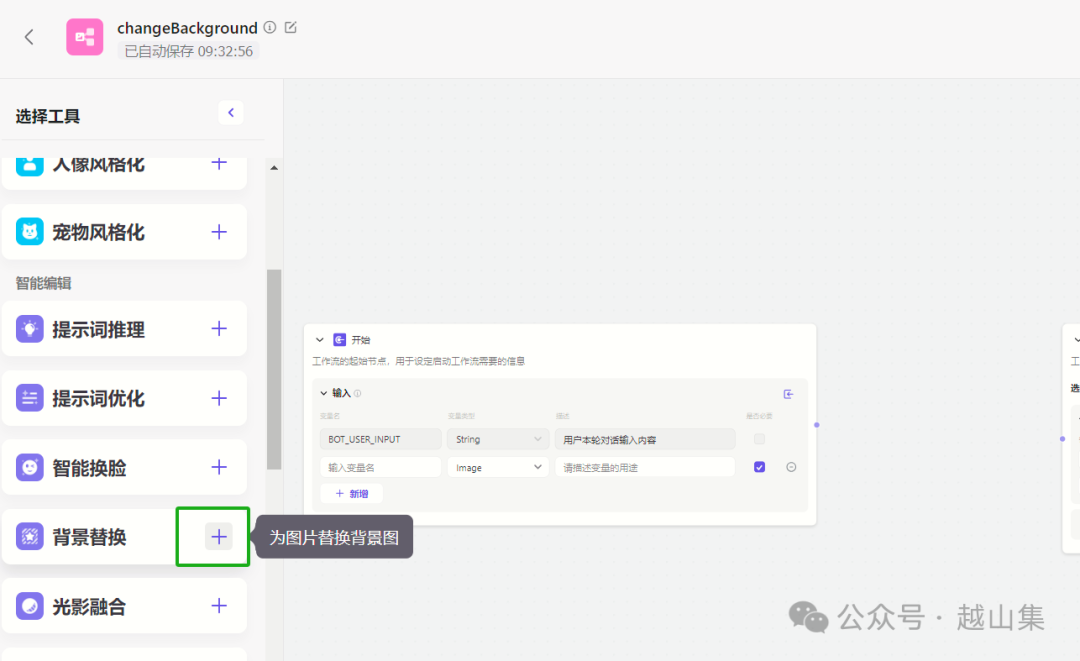The height and width of the screenshot is (661, 1080).
Task: Select the 背景替换 label
Action: pos(90,537)
